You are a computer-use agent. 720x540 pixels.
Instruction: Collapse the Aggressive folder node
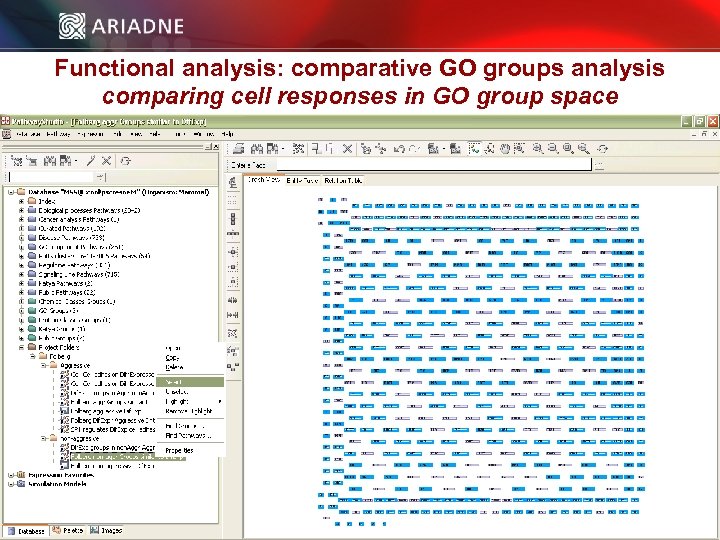pos(43,366)
